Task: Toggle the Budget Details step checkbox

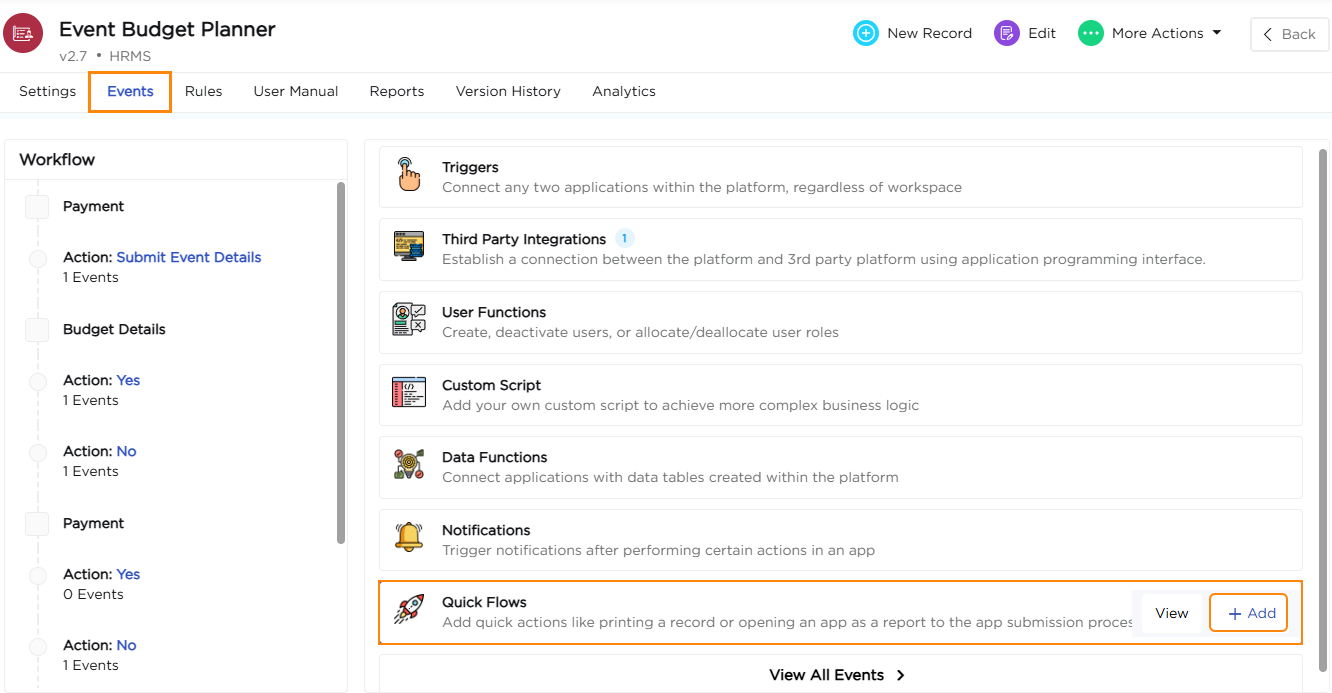Action: pyautogui.click(x=37, y=330)
